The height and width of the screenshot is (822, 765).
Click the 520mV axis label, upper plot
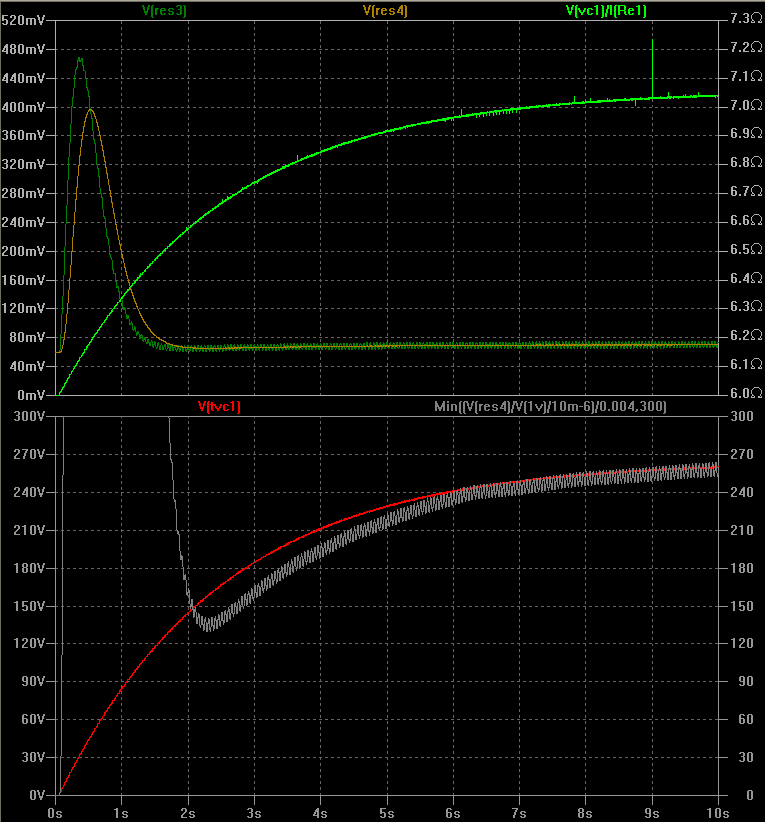click(x=23, y=20)
